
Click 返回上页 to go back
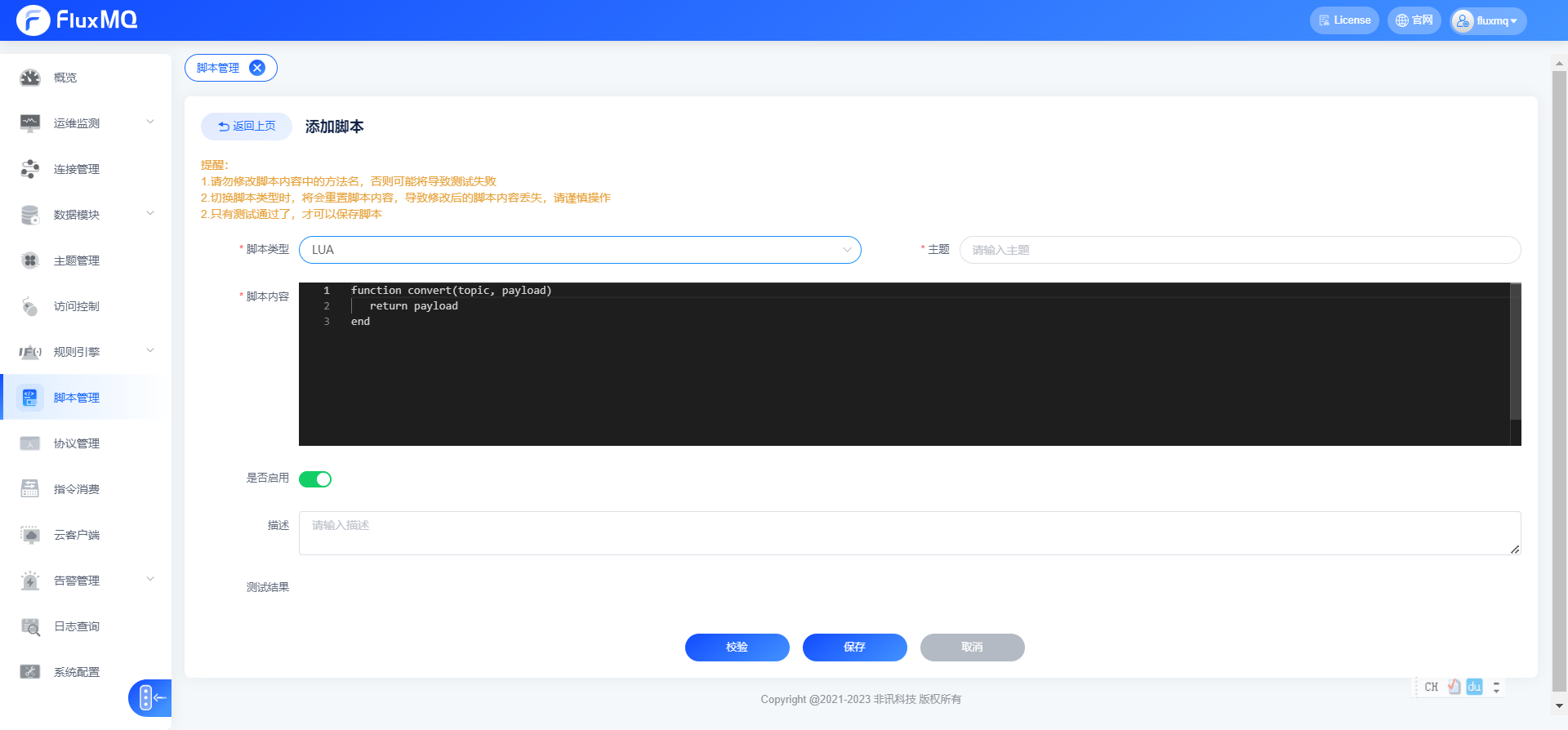(x=247, y=127)
